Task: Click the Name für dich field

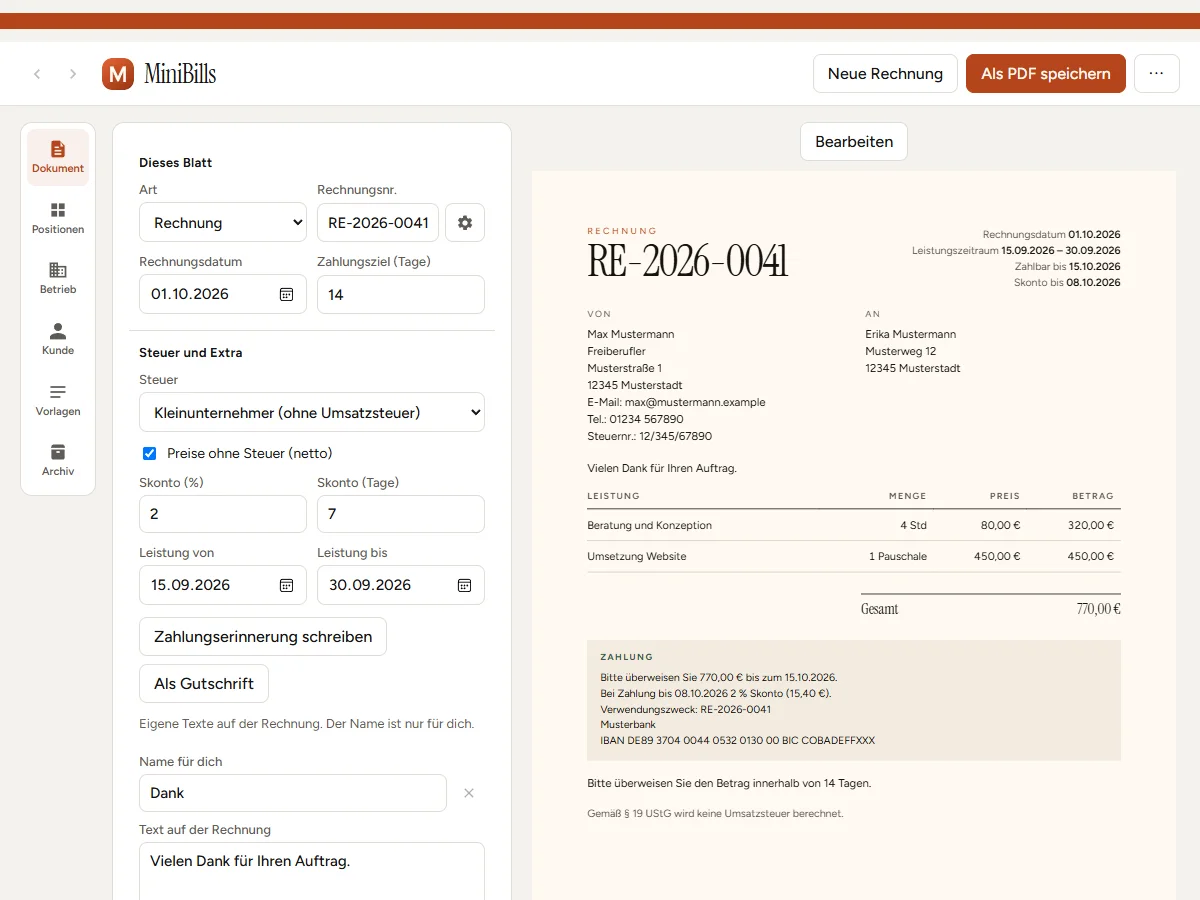Action: (293, 793)
